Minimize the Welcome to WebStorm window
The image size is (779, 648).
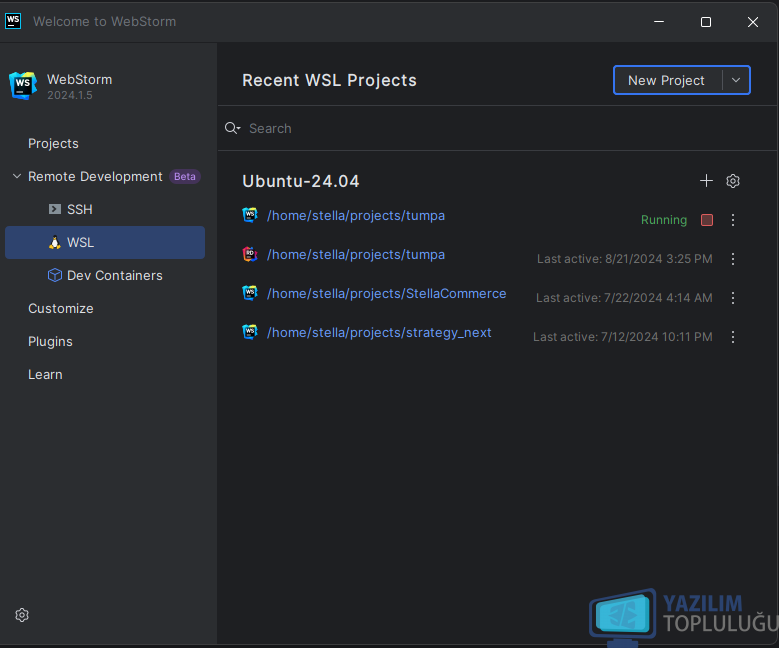(659, 21)
